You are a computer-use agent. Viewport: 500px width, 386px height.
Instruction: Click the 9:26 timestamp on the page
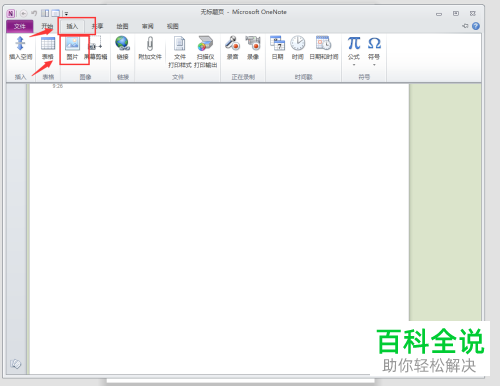[58, 86]
